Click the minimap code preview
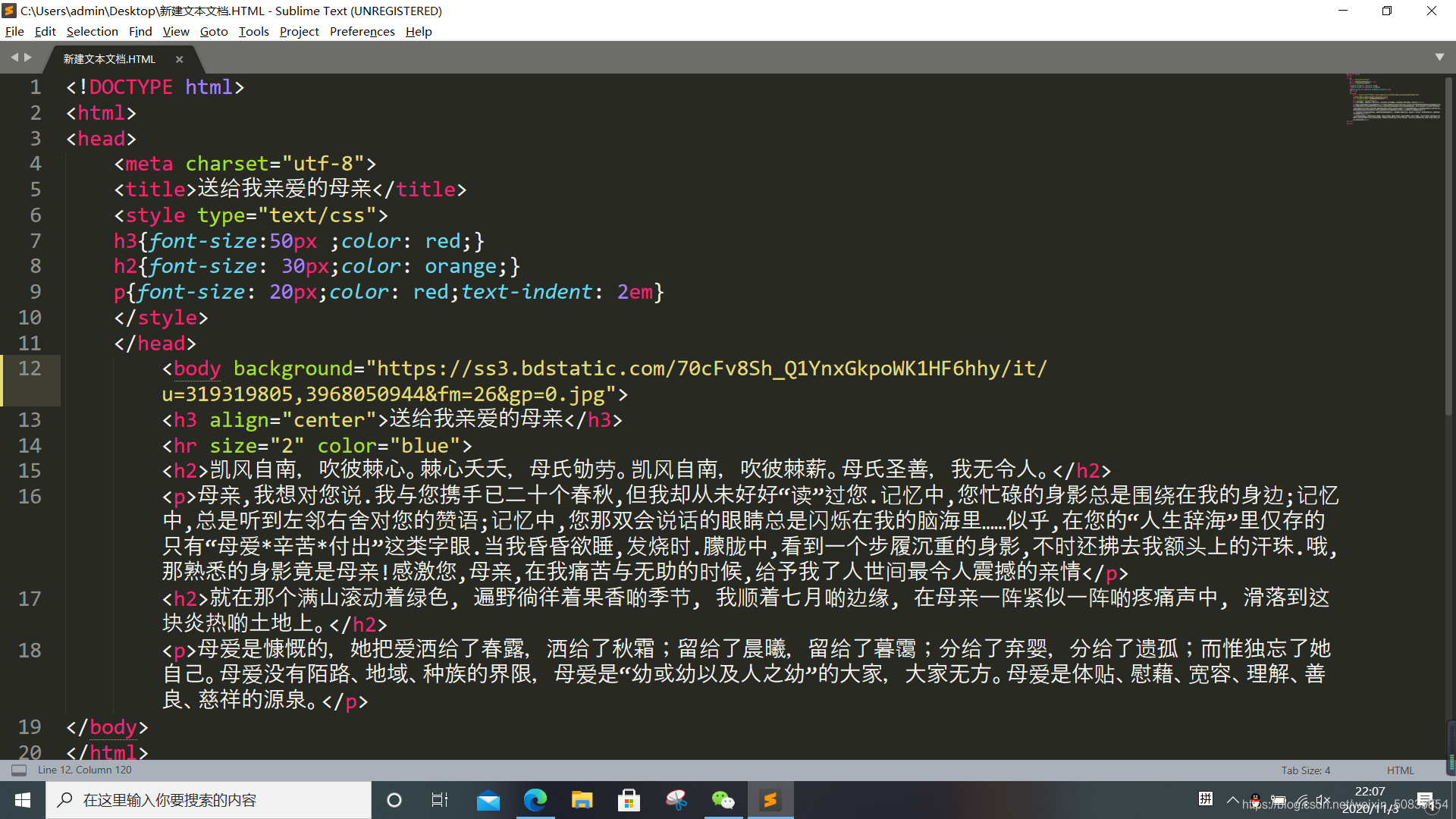 pyautogui.click(x=1395, y=99)
